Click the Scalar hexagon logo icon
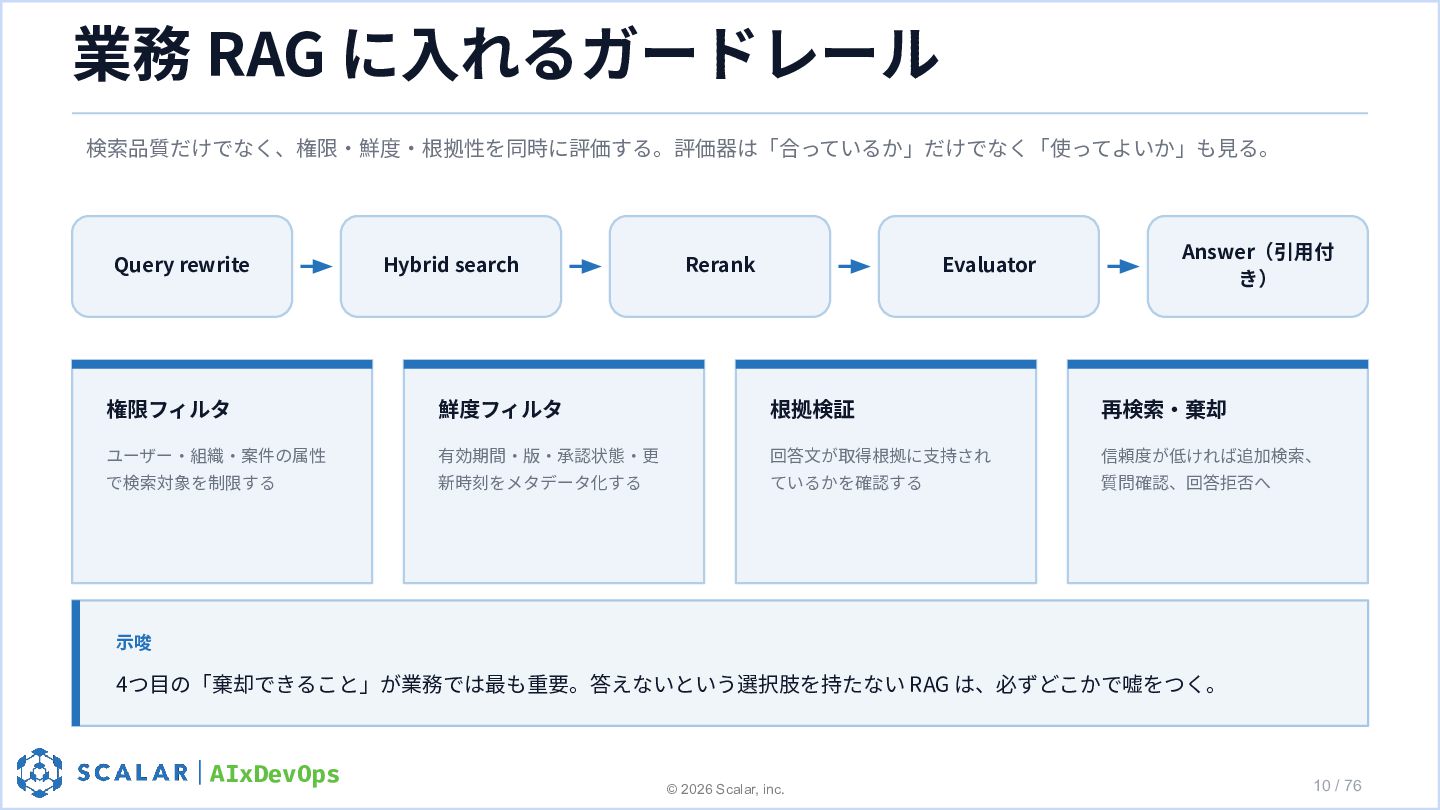 tap(39, 773)
